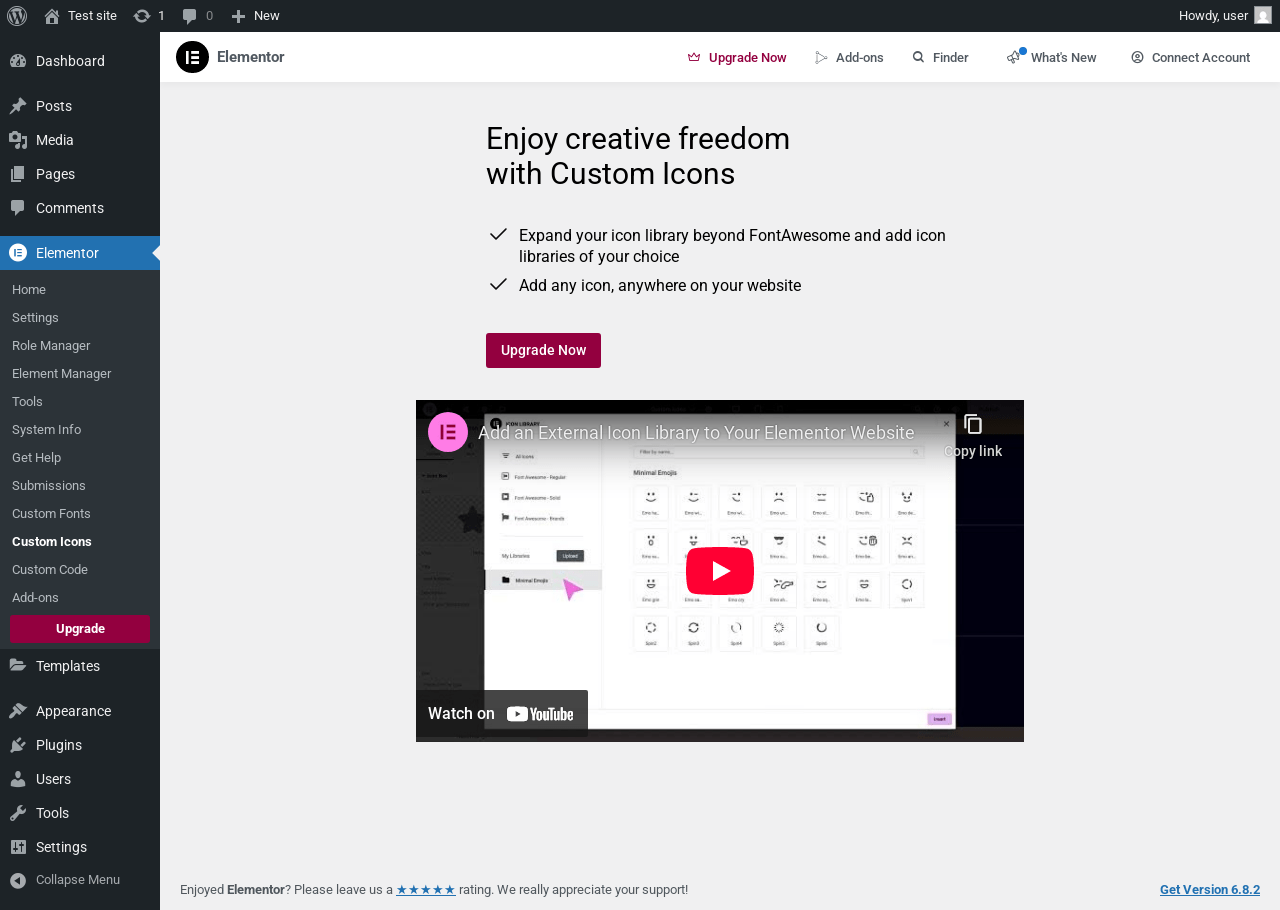1280x910 pixels.
Task: Click the Users person icon
Action: tap(18, 779)
